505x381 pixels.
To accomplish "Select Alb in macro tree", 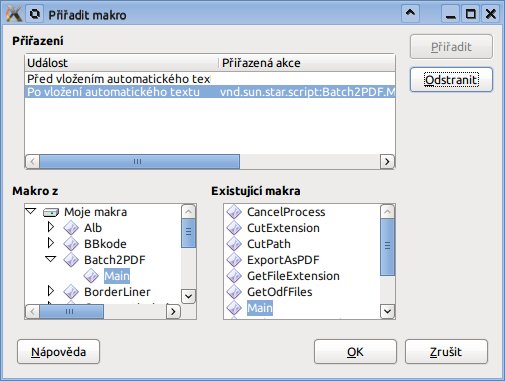I will click(93, 228).
